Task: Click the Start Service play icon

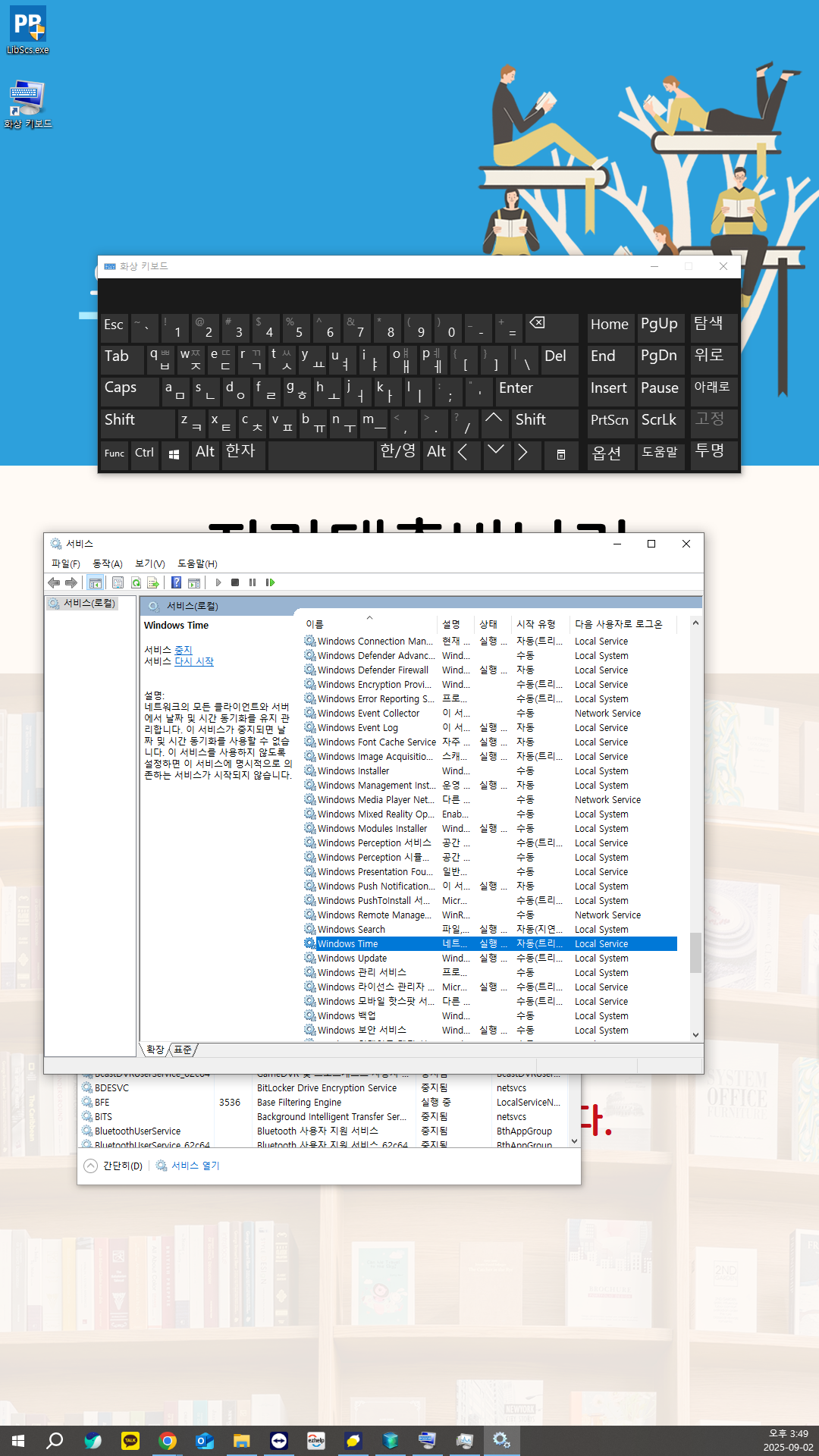Action: tap(218, 582)
